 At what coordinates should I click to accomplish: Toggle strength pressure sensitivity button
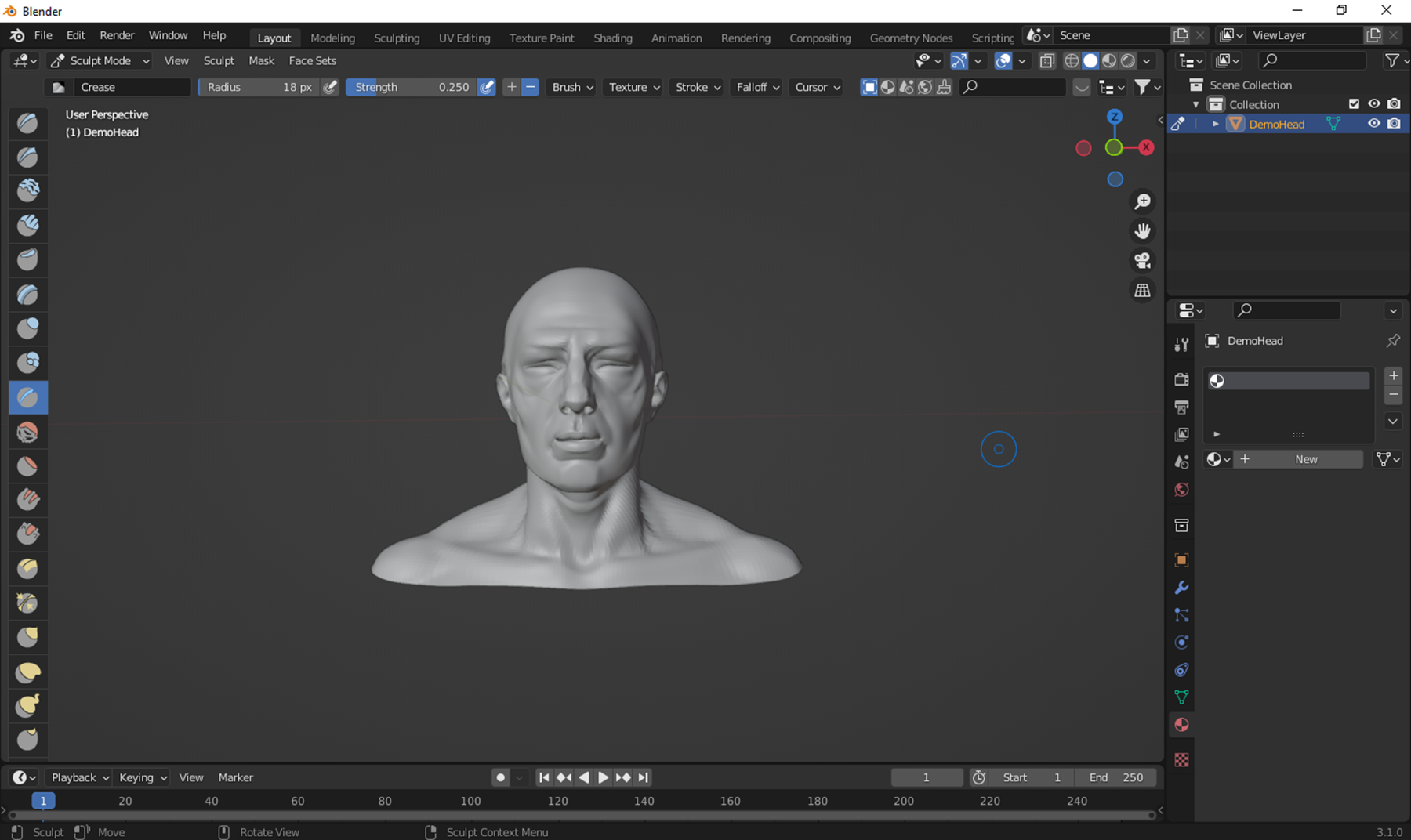click(x=487, y=87)
